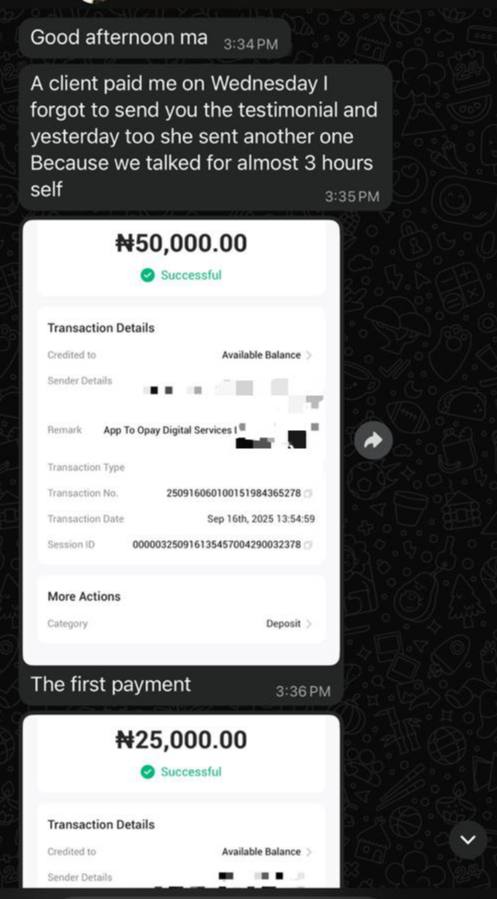Screen dimensions: 497x899
Task: Tap the Deposit category label
Action: (283, 624)
